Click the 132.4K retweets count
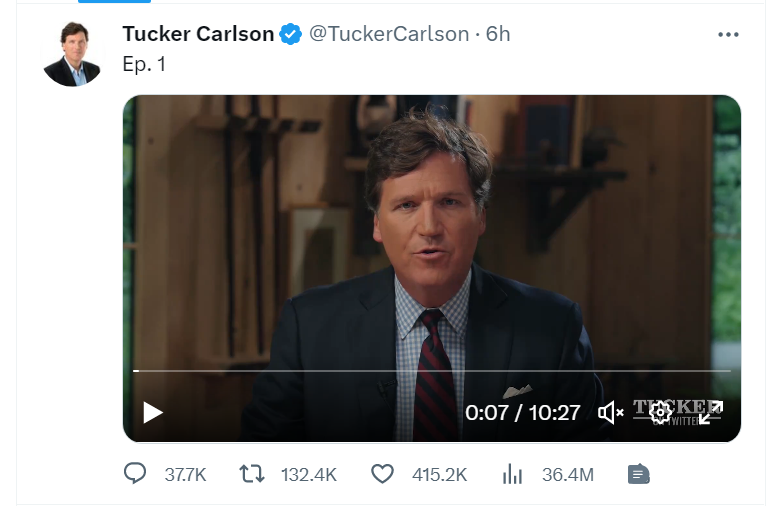This screenshot has height=506, width=769. click(309, 475)
